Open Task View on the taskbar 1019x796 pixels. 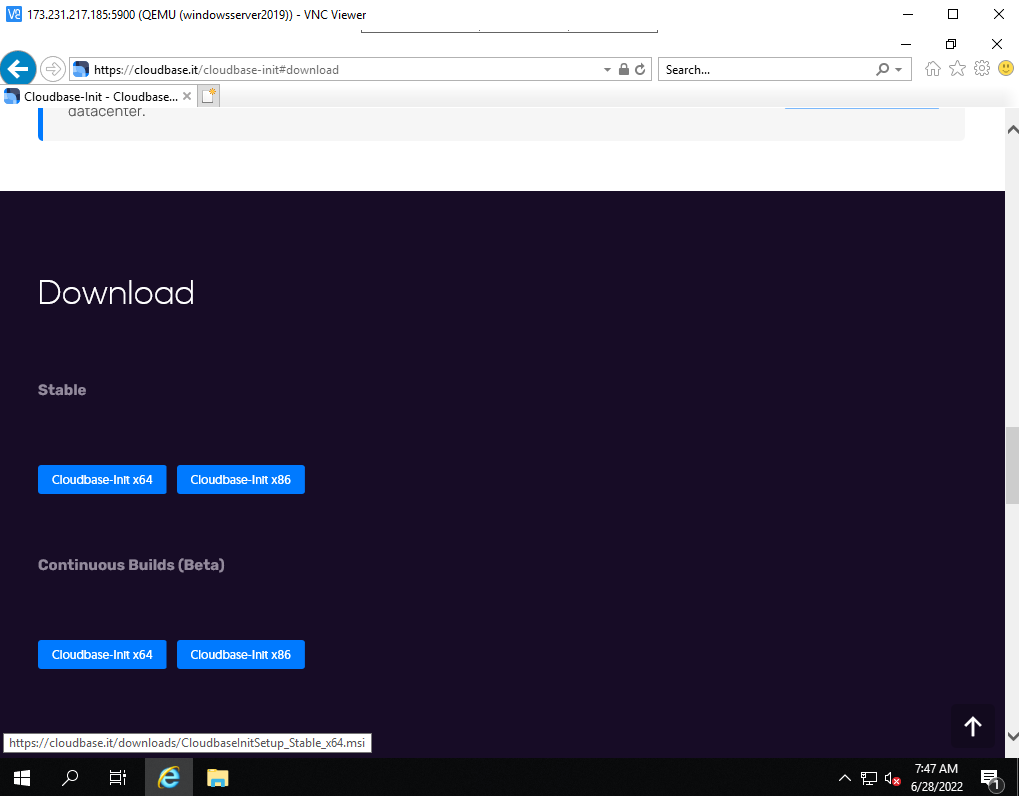coord(118,777)
